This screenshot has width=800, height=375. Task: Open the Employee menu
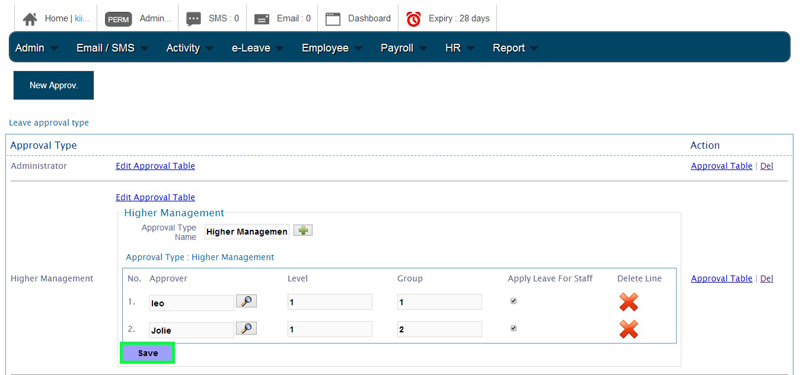(x=331, y=48)
